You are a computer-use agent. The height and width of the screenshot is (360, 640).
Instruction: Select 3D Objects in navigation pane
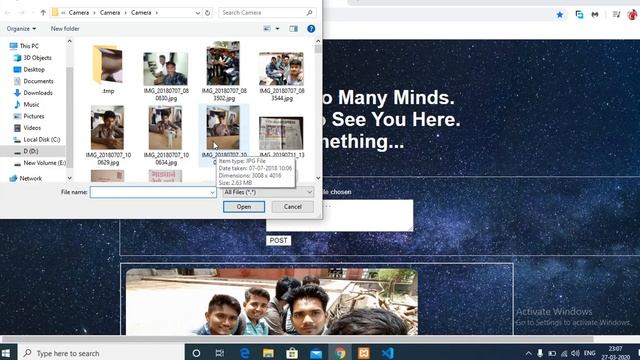coord(37,58)
